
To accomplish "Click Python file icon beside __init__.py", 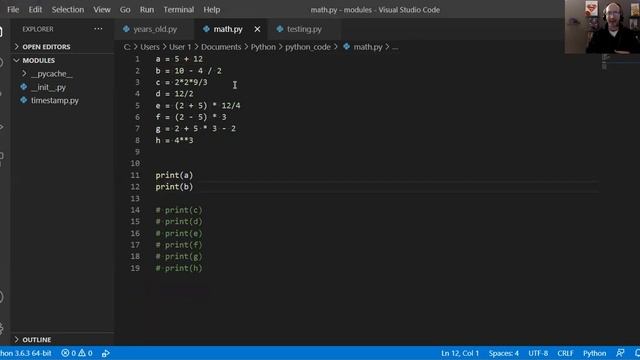I will [x=24, y=87].
